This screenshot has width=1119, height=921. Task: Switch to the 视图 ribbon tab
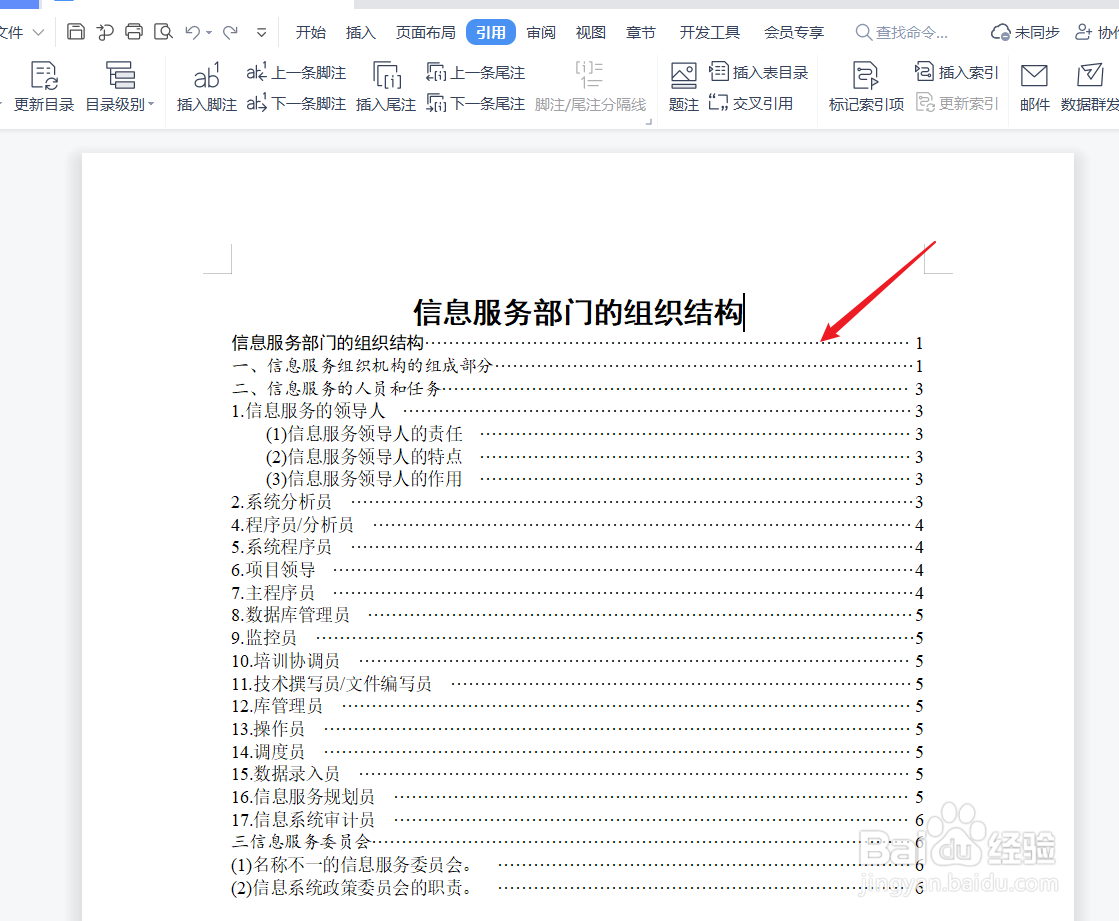coord(590,31)
